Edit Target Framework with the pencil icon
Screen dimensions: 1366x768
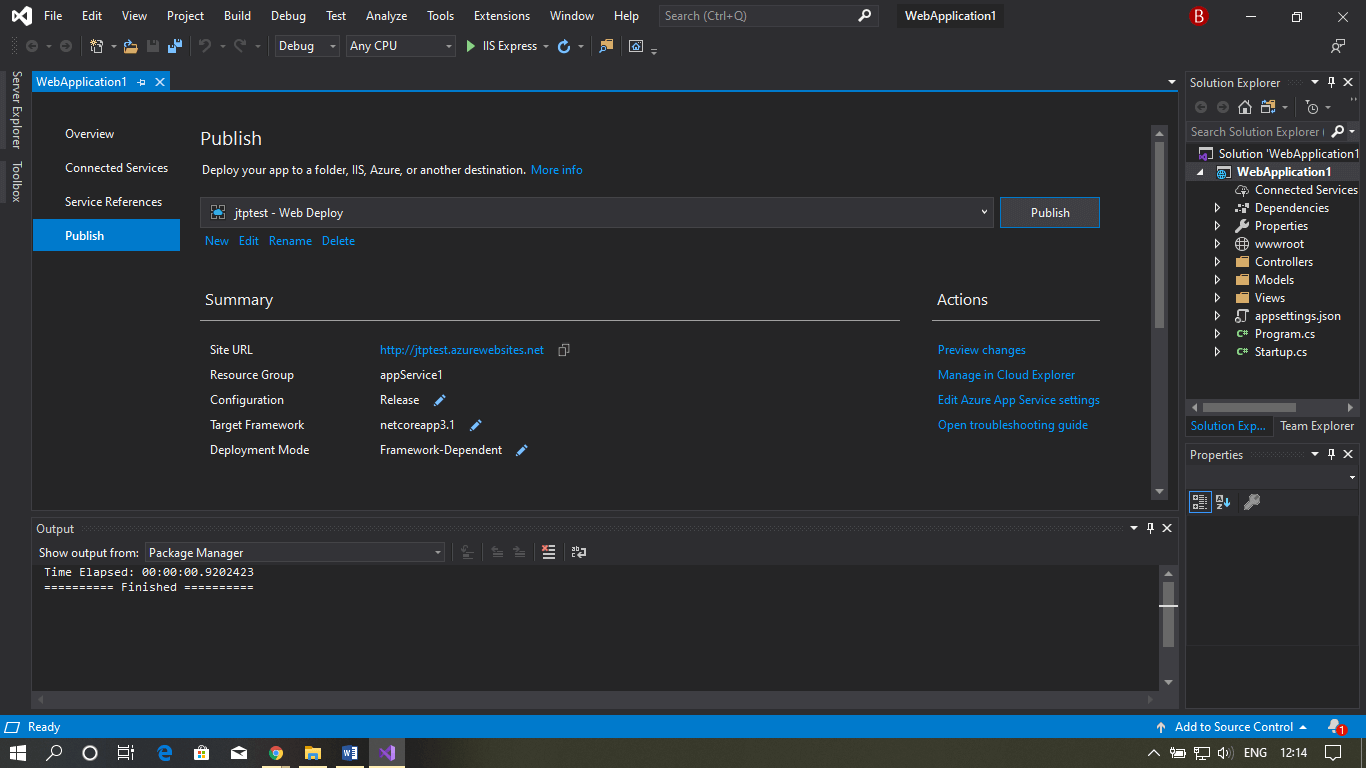(x=476, y=425)
